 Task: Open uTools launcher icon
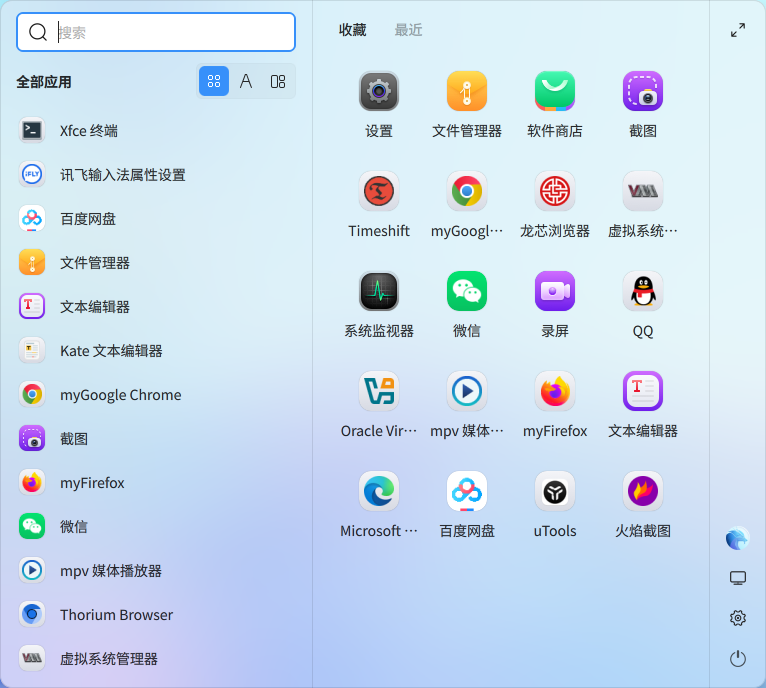554,491
